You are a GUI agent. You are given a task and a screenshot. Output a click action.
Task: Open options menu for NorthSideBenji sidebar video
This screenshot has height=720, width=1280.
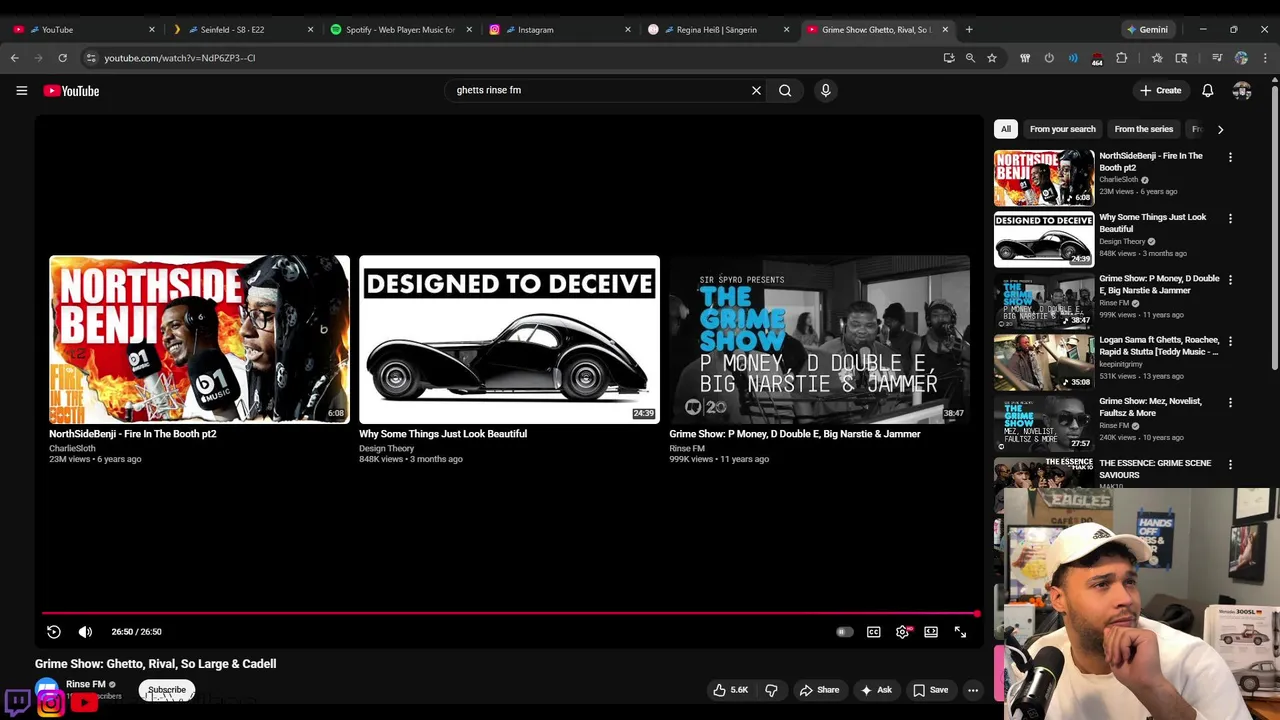click(1230, 157)
